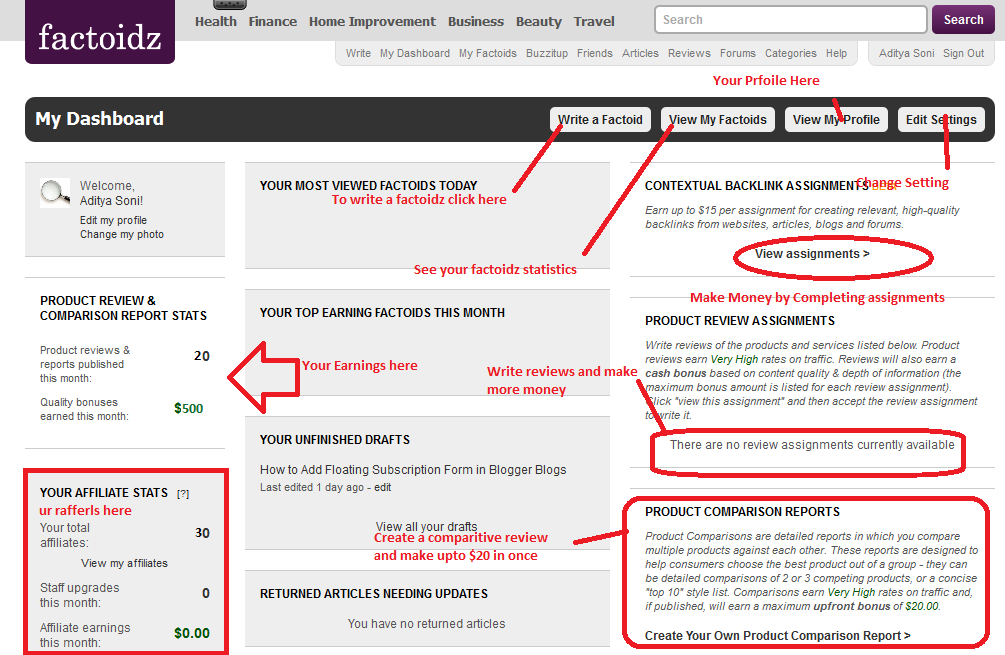1005x655 pixels.
Task: Click the reports published count 20
Action: (202, 356)
